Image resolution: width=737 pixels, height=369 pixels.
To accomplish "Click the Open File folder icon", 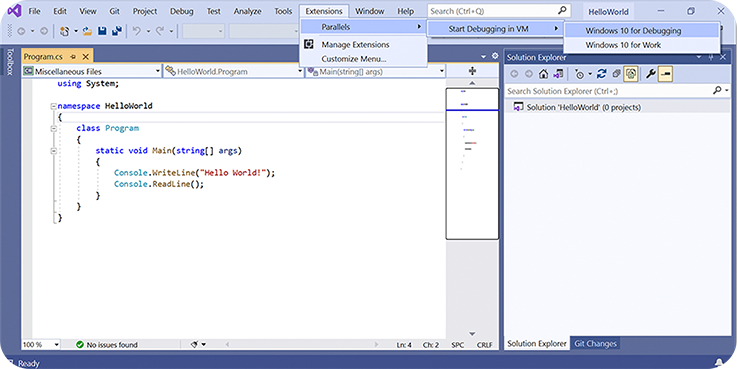I will [x=87, y=31].
